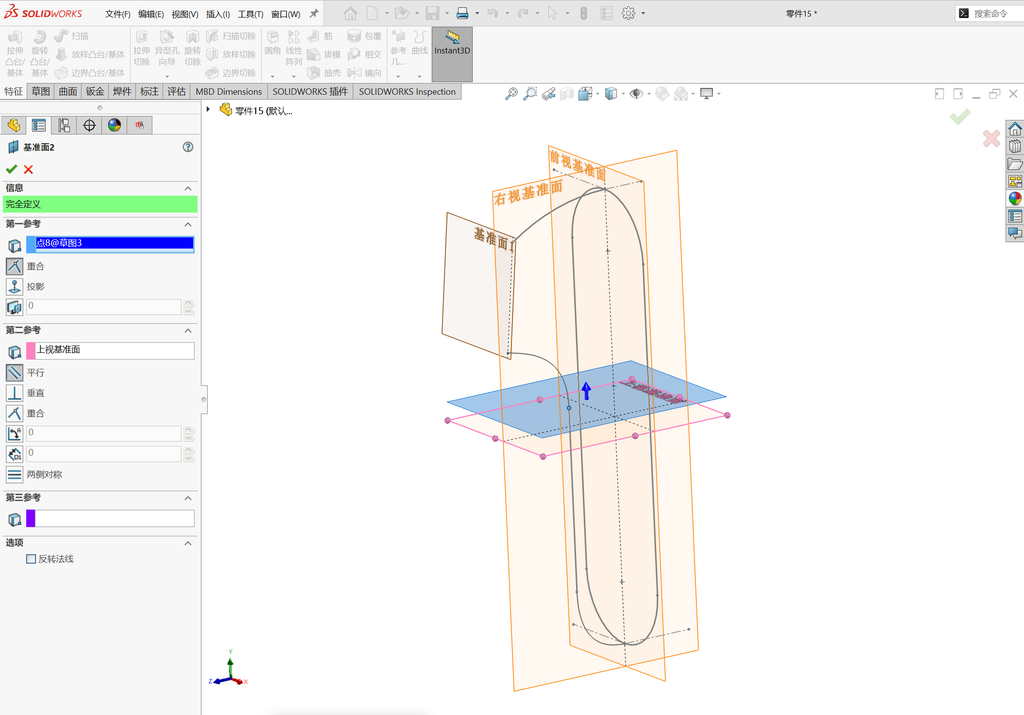This screenshot has width=1024, height=715.
Task: Toggle the Instant3D button
Action: [452, 54]
